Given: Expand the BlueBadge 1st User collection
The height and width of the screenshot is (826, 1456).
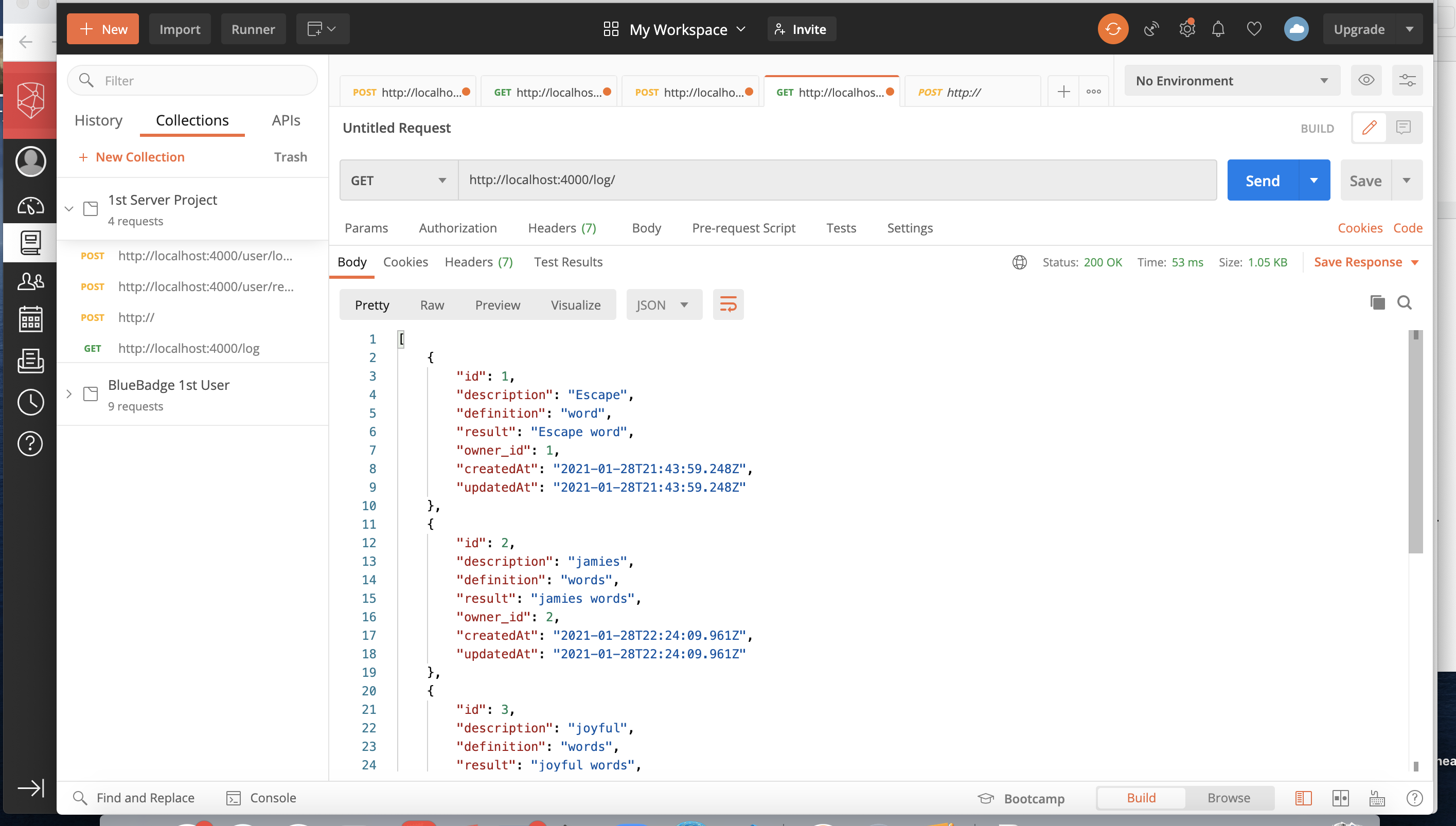Looking at the screenshot, I should coord(69,393).
